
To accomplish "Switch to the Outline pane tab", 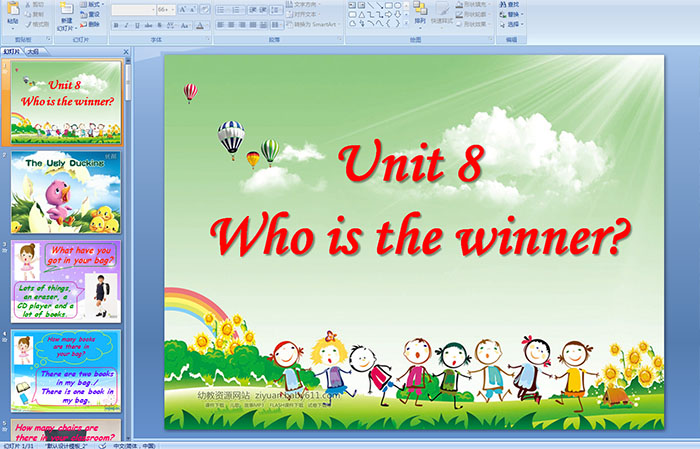I will click(x=33, y=52).
